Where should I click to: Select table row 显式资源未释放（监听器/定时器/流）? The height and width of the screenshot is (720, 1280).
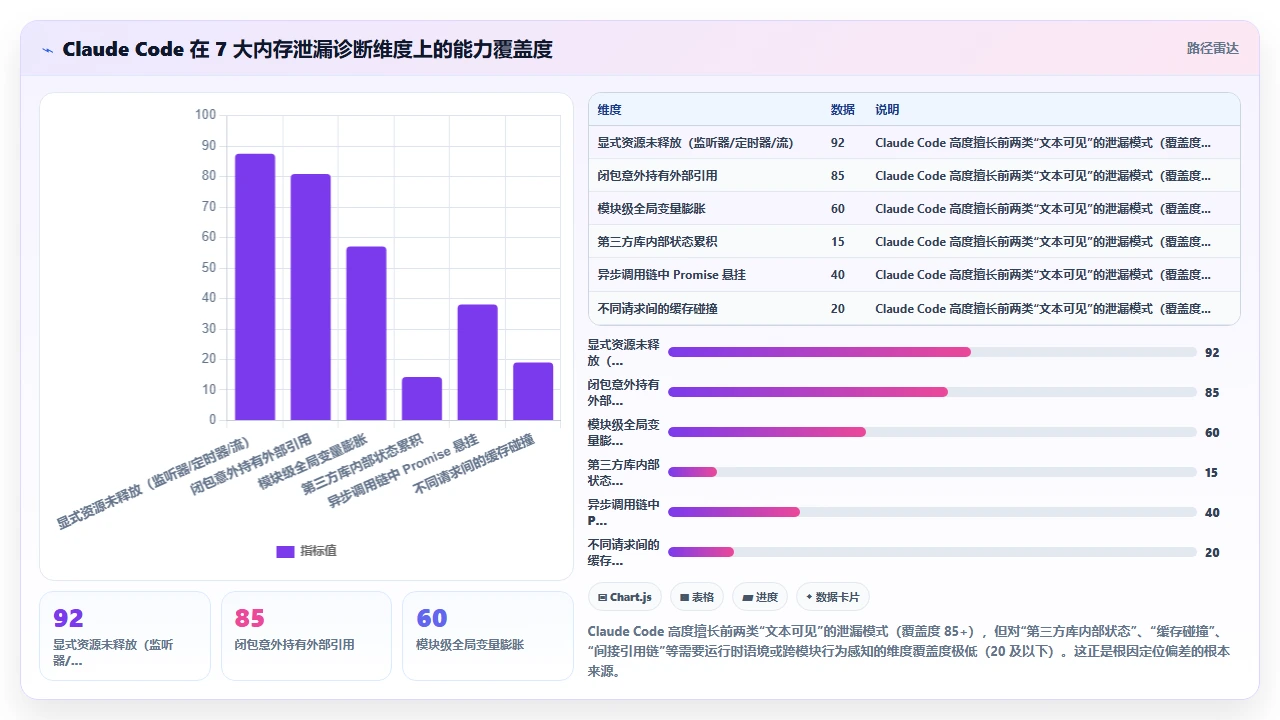(914, 143)
